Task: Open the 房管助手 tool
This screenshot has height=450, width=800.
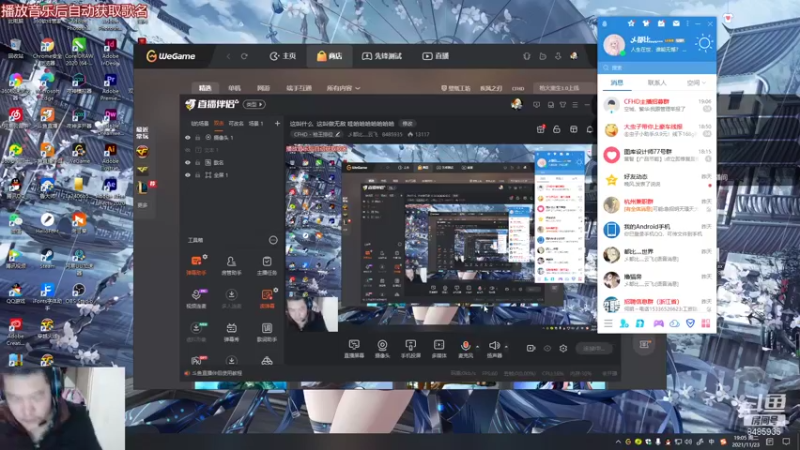Action: (231, 265)
